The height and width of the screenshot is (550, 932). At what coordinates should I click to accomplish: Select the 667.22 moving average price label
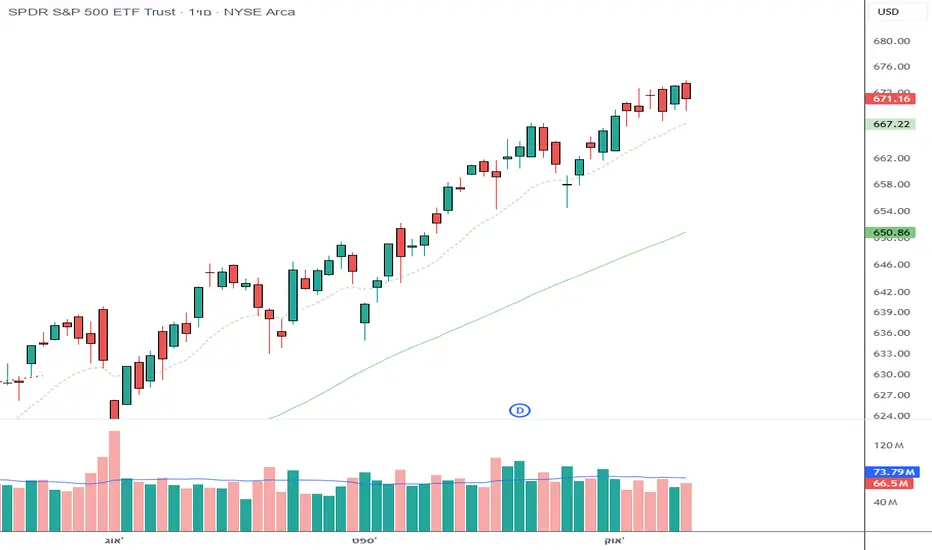coord(891,125)
